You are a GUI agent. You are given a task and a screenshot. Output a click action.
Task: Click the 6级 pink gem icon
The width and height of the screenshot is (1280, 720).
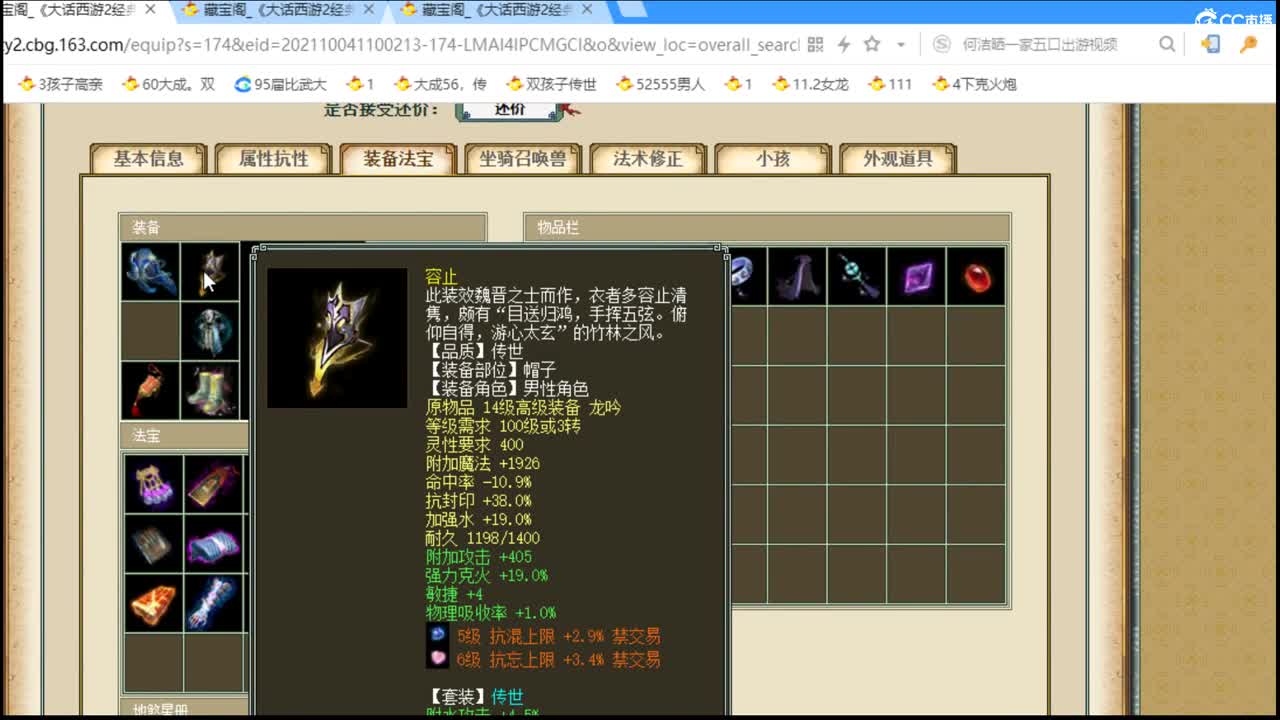437,658
